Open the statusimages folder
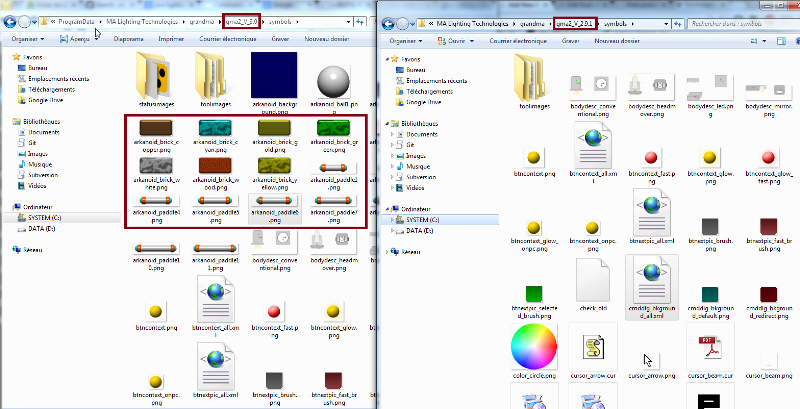 click(156, 75)
